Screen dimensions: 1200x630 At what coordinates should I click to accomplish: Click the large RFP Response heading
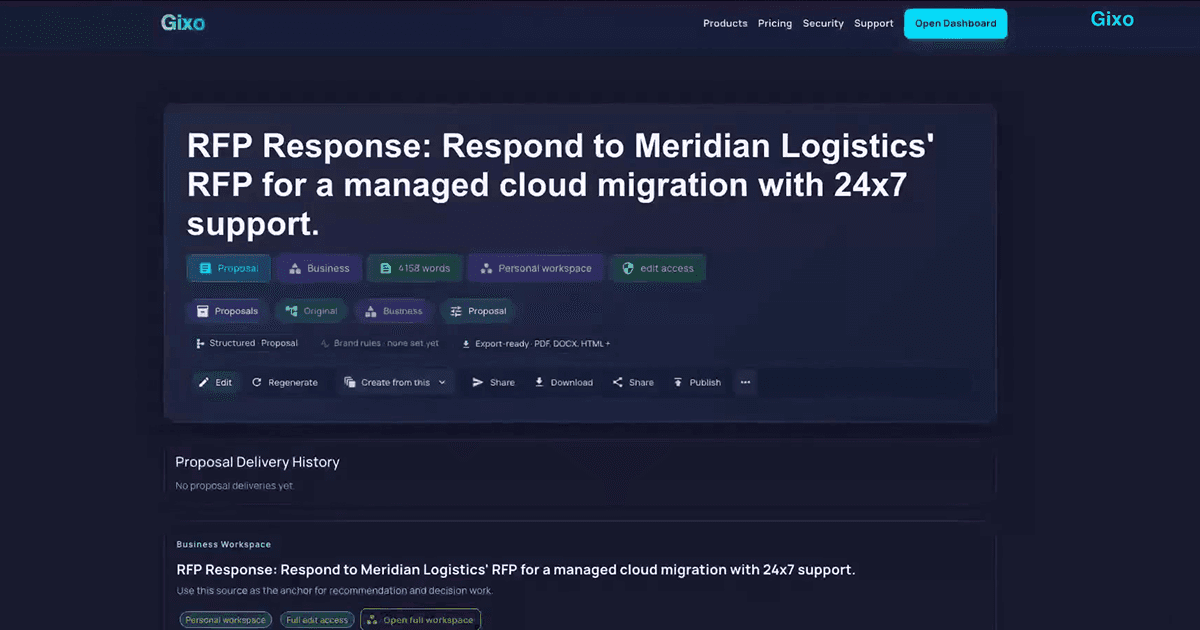[560, 185]
